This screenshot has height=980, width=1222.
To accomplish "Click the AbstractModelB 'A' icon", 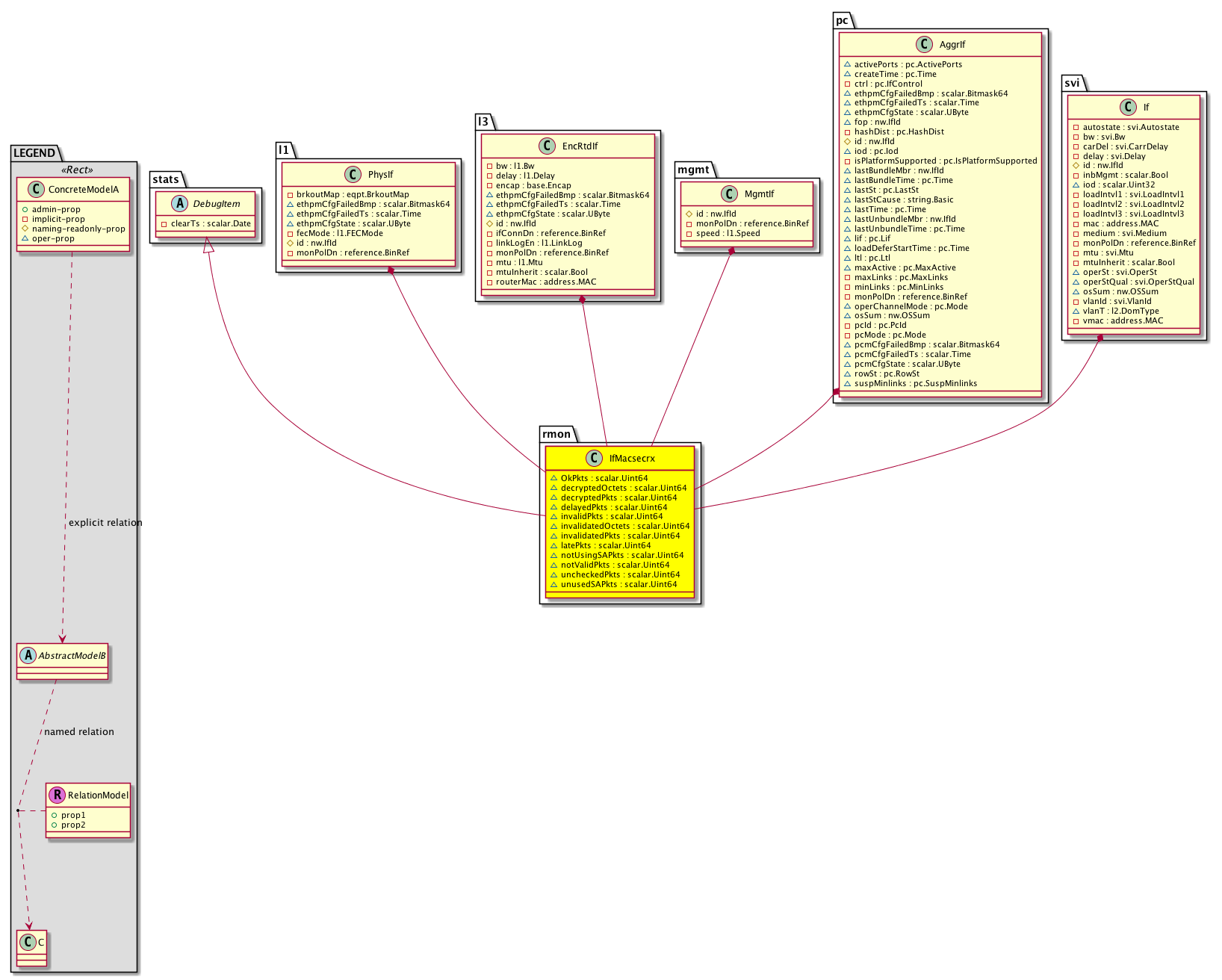I will coord(28,655).
